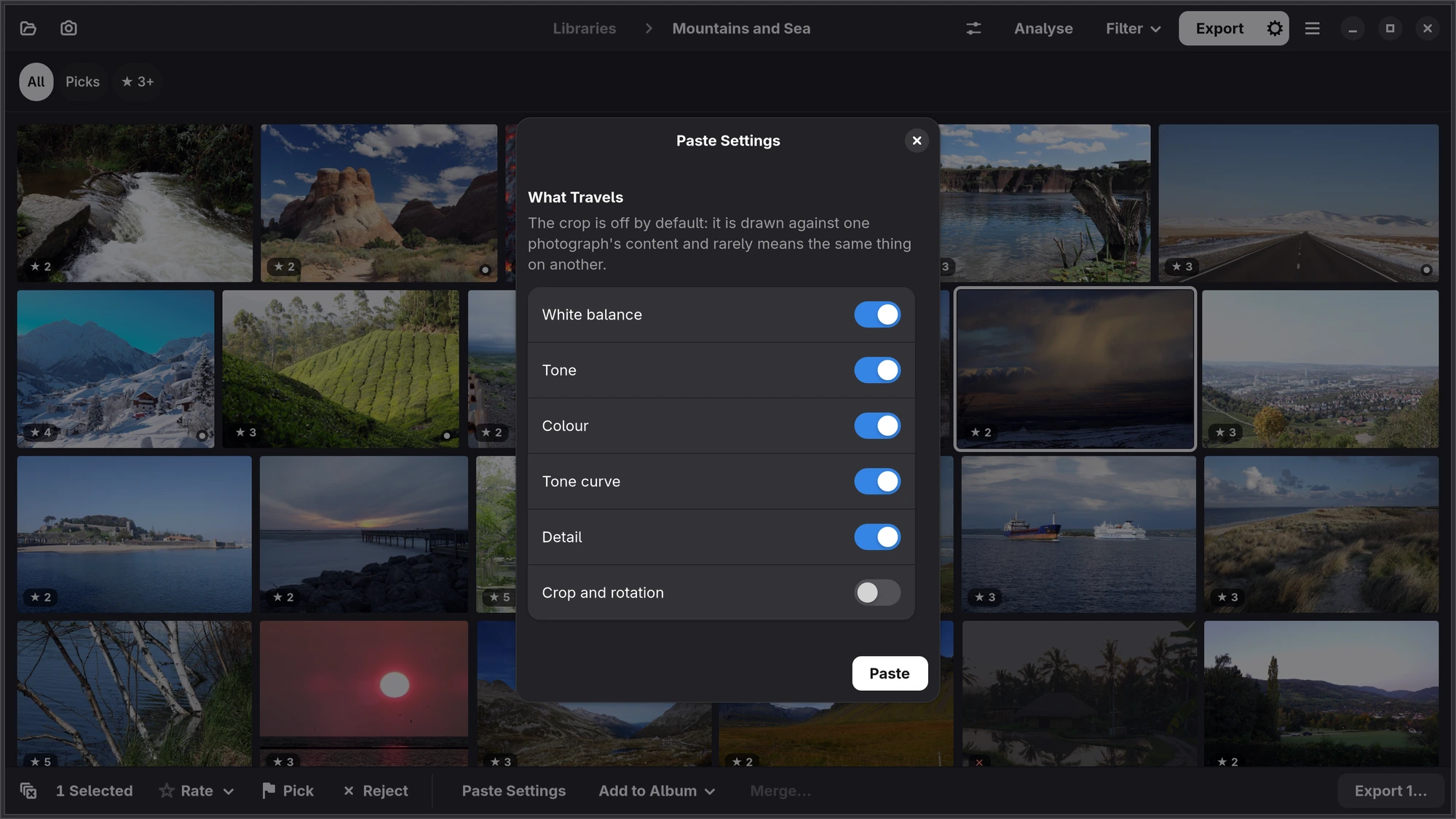
Task: Select the snowy mountain village thumbnail
Action: coord(116,369)
